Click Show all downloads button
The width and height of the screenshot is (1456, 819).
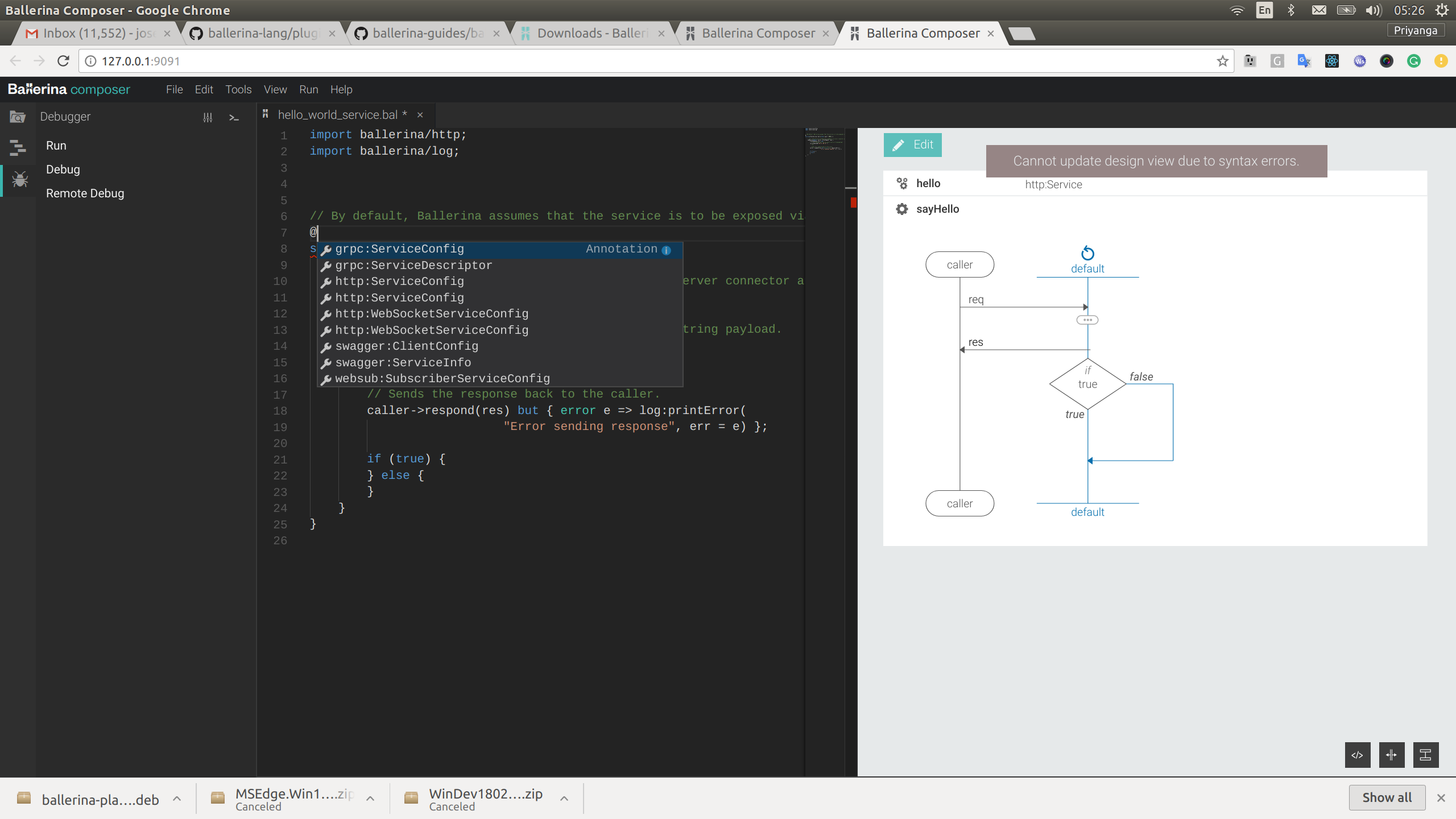coord(1387,797)
